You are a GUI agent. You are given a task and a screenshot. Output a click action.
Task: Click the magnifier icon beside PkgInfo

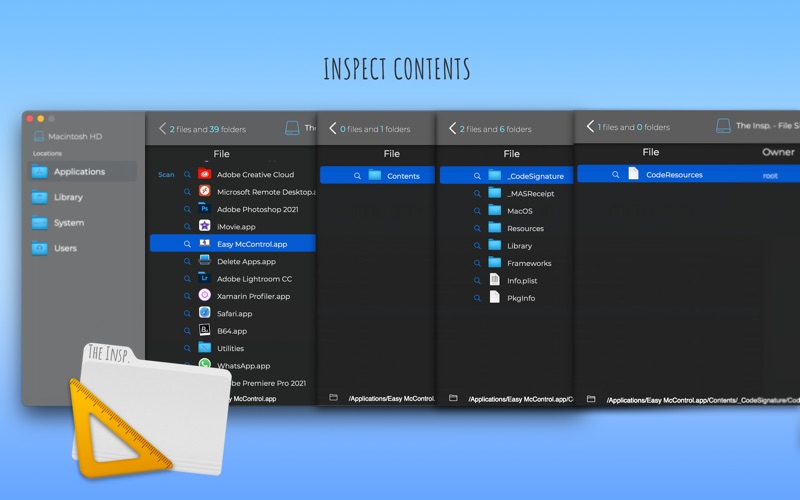click(477, 297)
